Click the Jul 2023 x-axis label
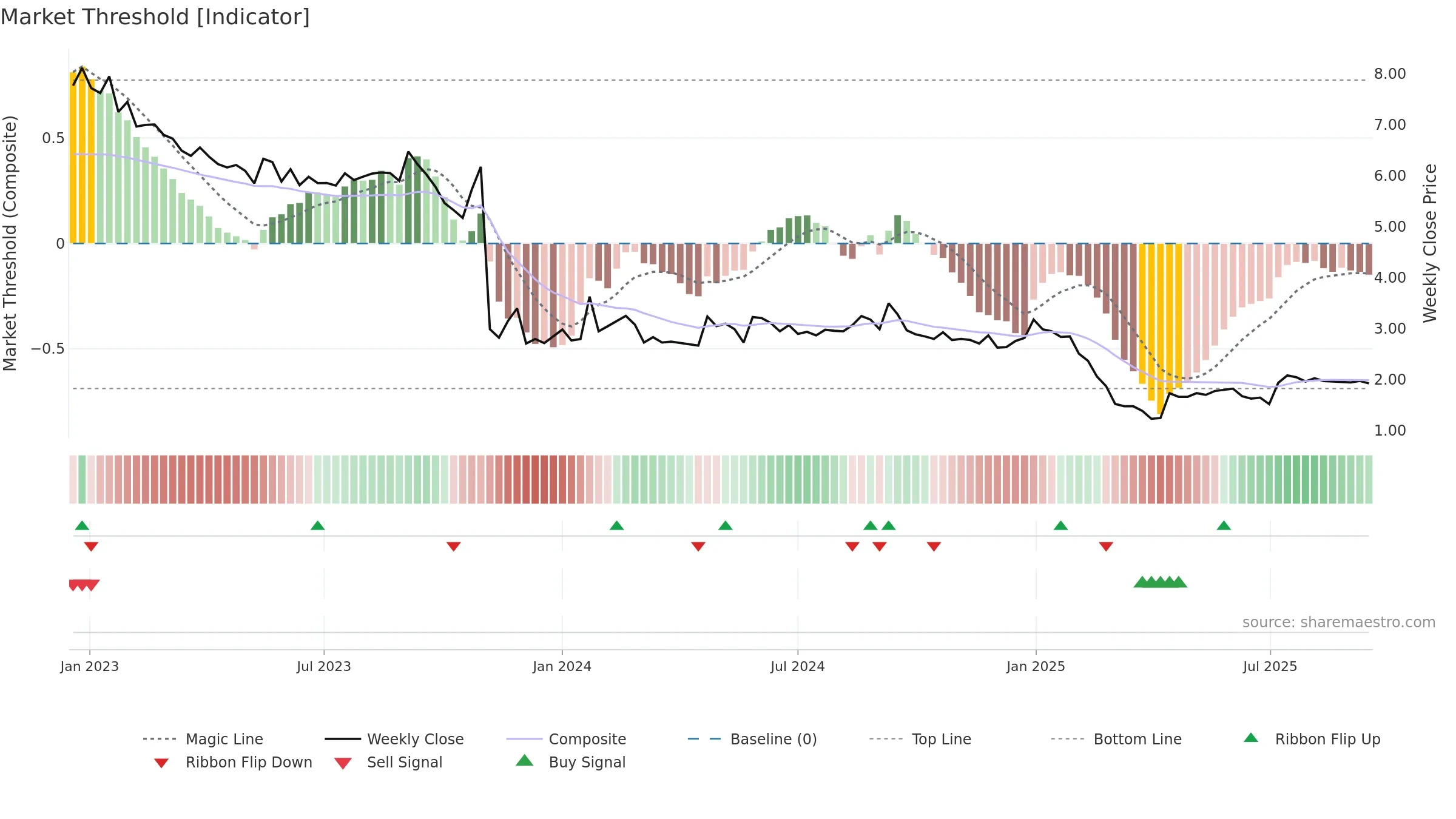Viewport: 1456px width, 819px height. [x=324, y=666]
